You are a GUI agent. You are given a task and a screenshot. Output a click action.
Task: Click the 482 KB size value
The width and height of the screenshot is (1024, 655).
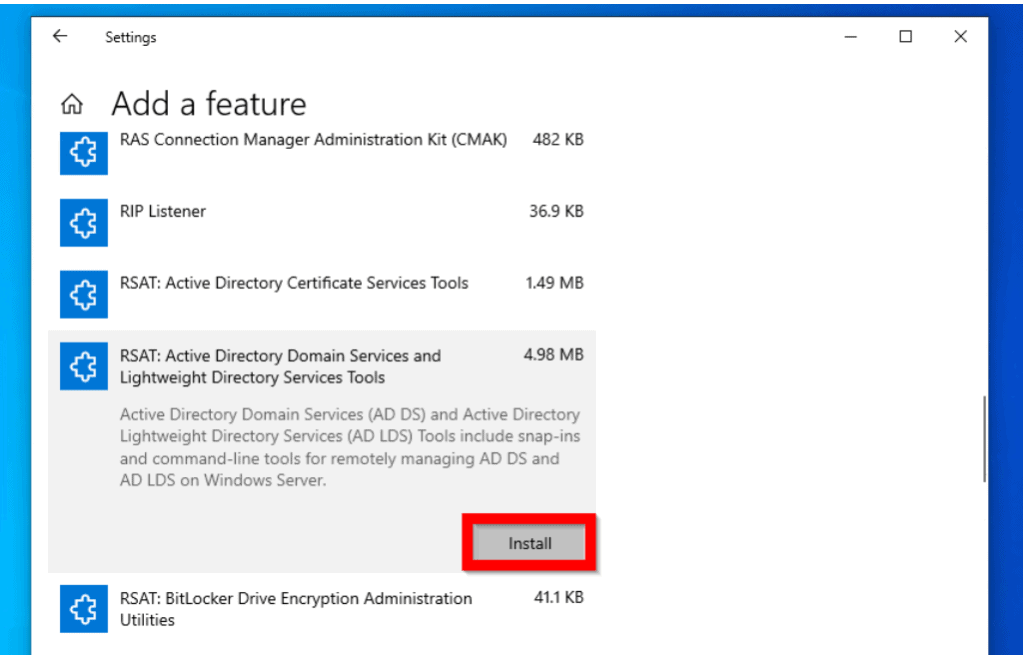(557, 140)
